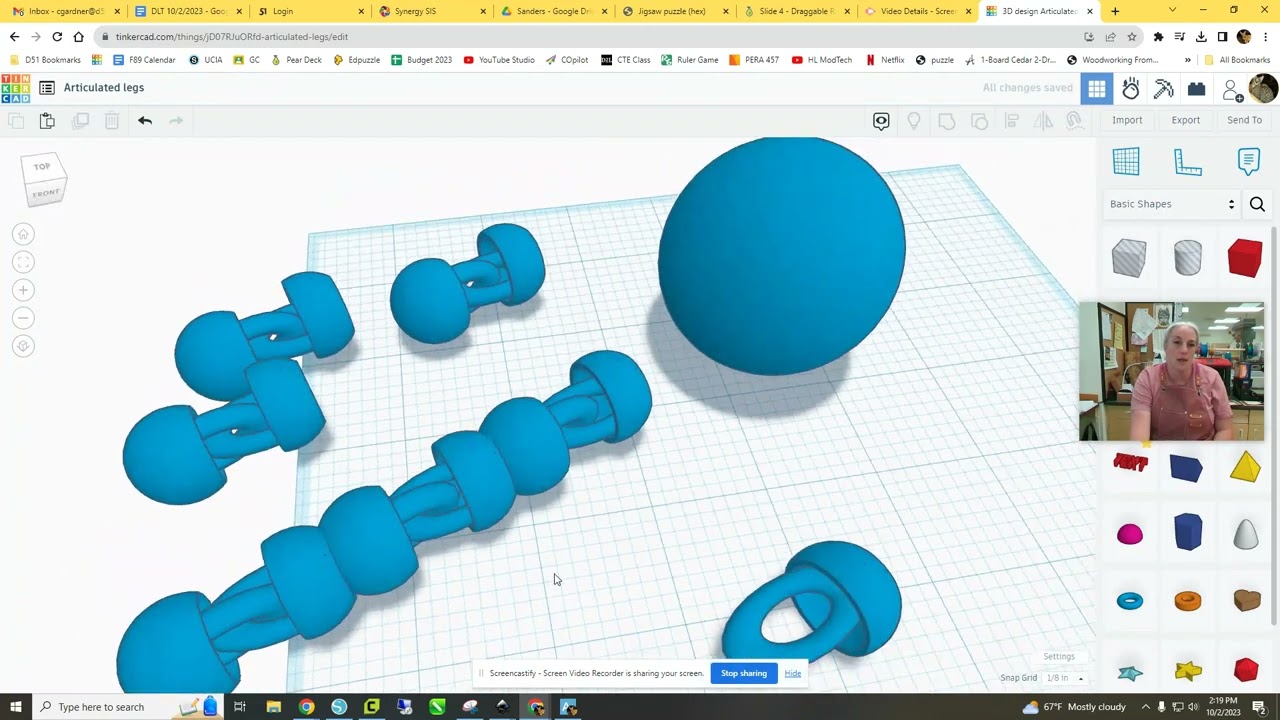
Task: Open workplane Settings button
Action: coord(1059,657)
